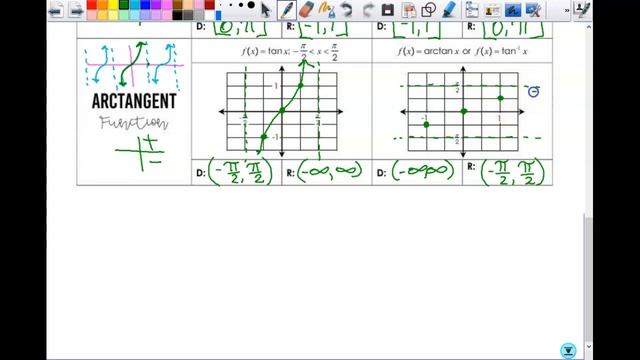Choose the white color swatch
Image resolution: width=640 pixels, height=360 pixels.
(210, 15)
